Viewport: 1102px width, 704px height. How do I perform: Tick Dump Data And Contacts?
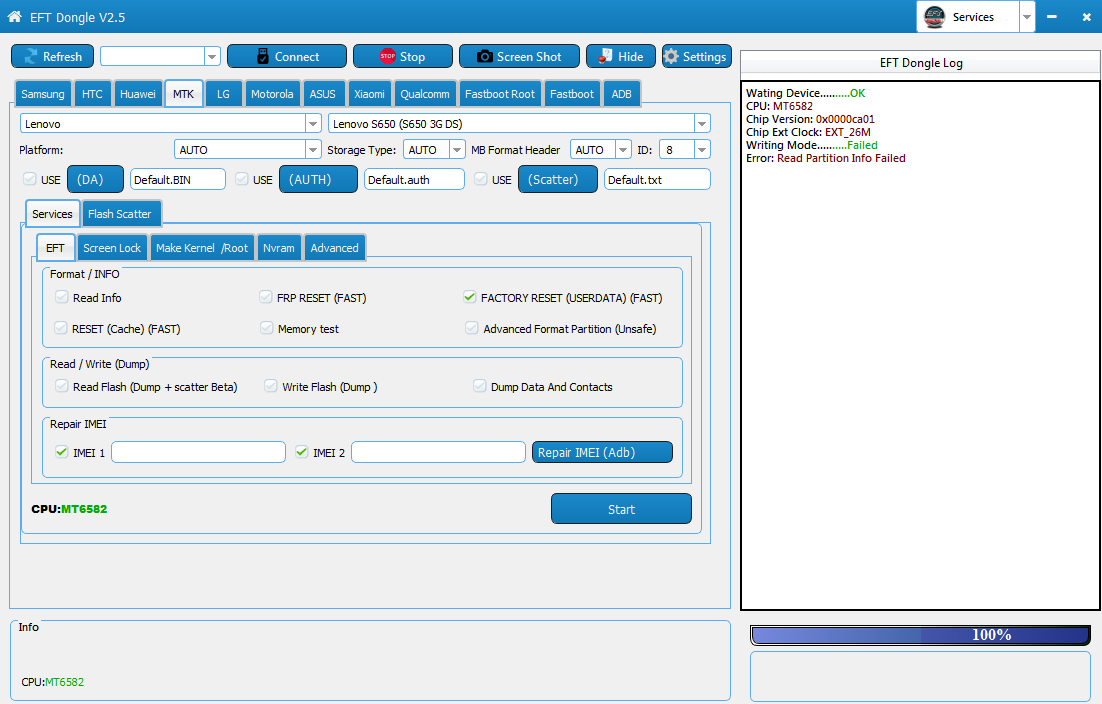[x=479, y=386]
